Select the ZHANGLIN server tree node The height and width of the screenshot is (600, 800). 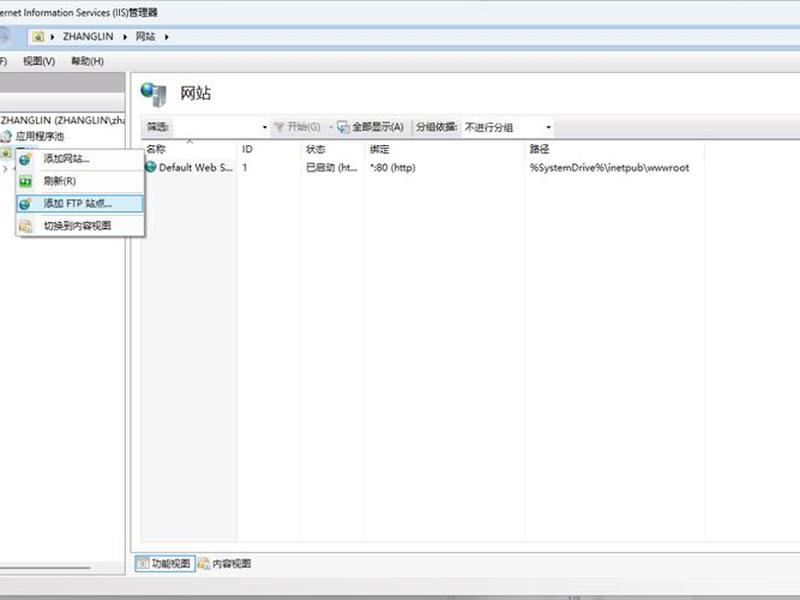point(62,120)
